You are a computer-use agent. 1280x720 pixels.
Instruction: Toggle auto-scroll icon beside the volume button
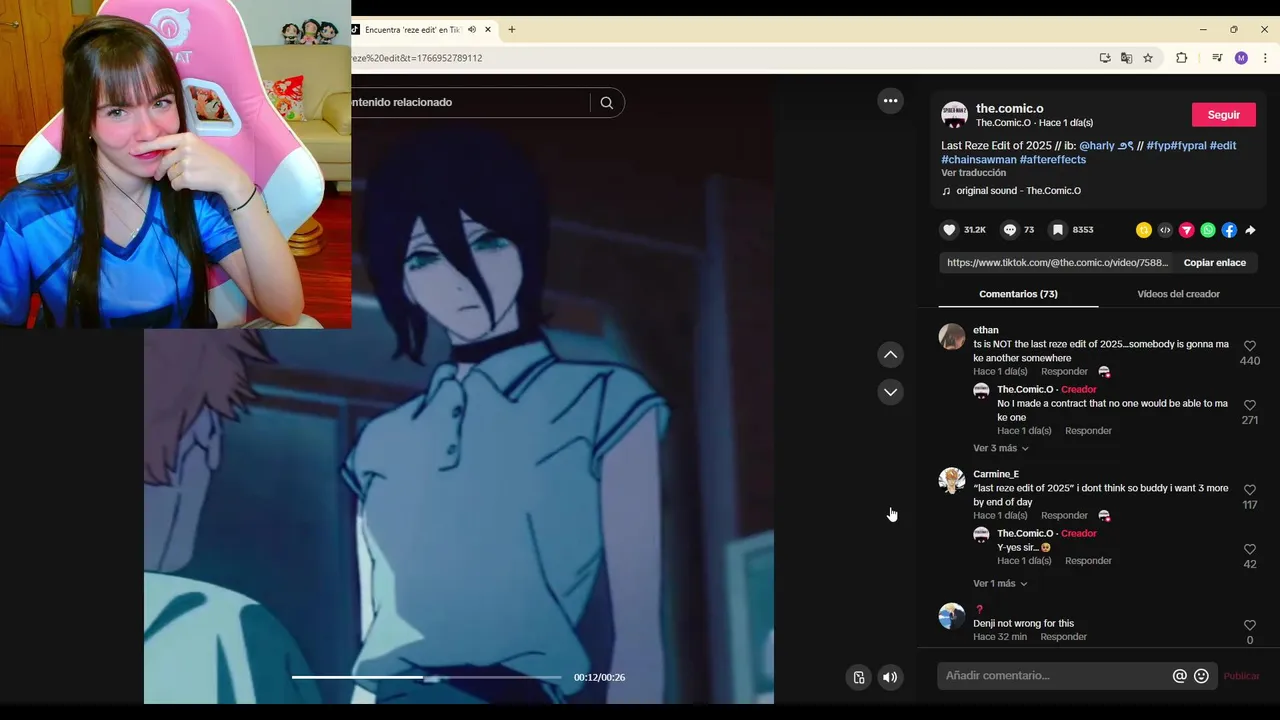pyautogui.click(x=858, y=677)
